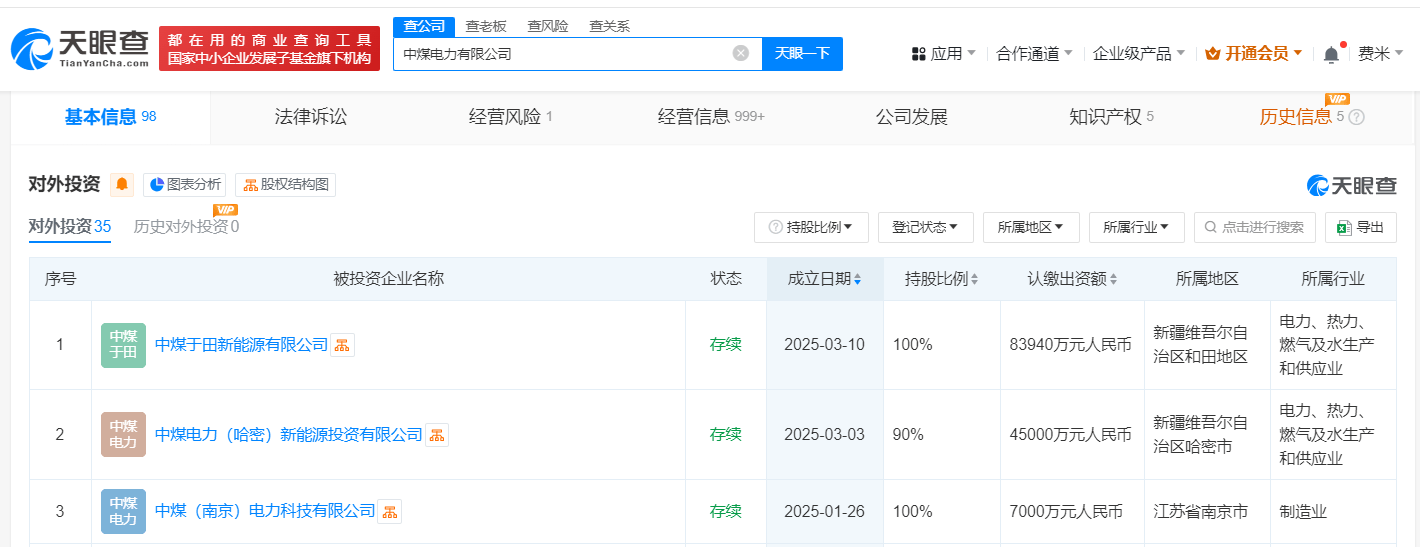Expand the 所属地区 filter dropdown

1030,227
